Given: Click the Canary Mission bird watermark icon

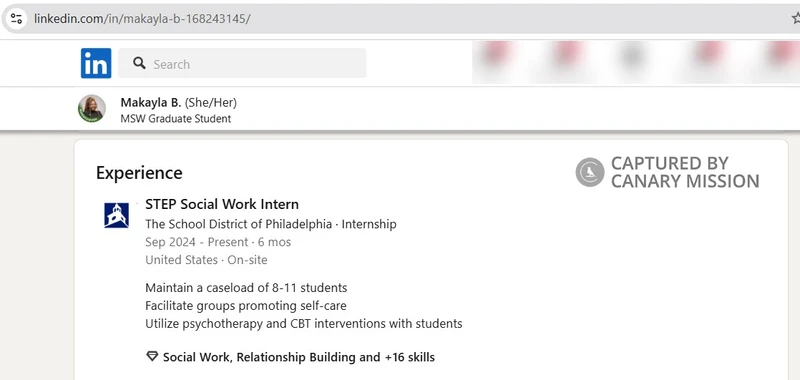Looking at the screenshot, I should 590,172.
